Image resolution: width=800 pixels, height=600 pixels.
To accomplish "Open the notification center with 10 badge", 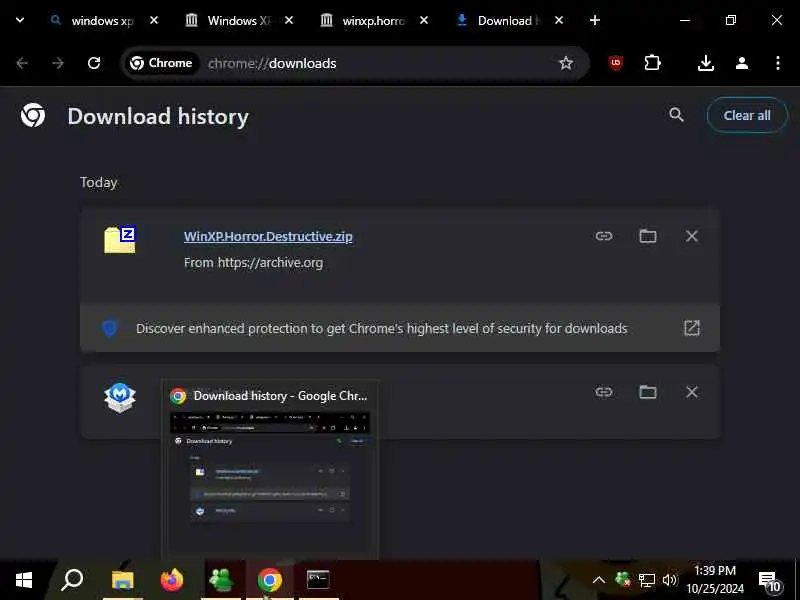I will click(769, 581).
